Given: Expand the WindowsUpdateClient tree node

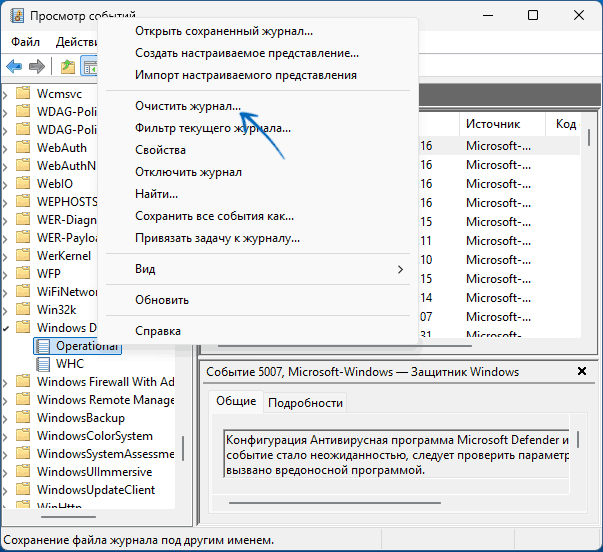Looking at the screenshot, I should point(5,491).
